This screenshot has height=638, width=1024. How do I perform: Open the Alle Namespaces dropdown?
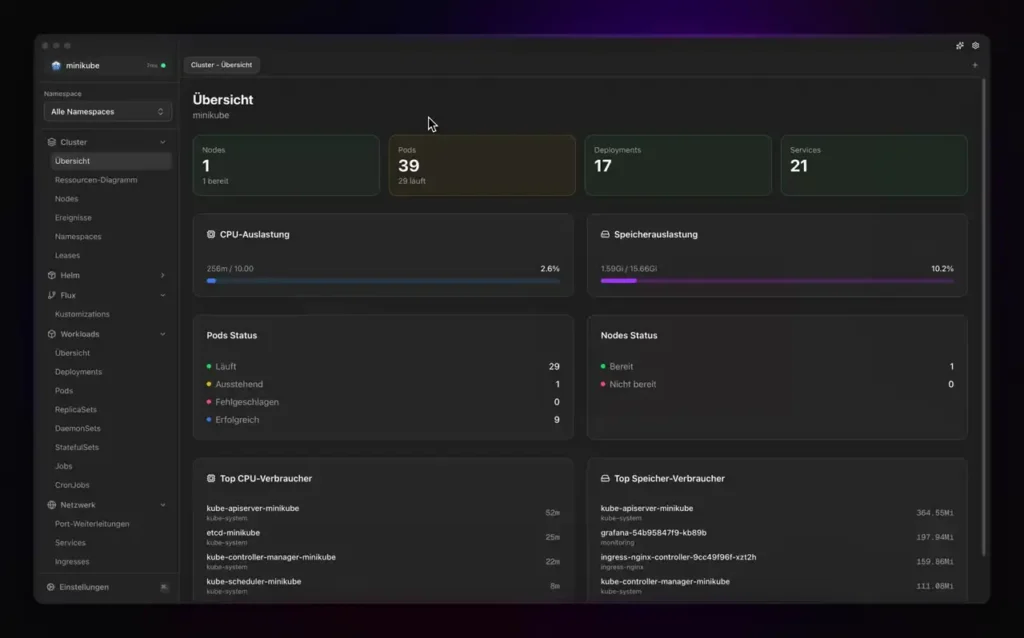(107, 111)
